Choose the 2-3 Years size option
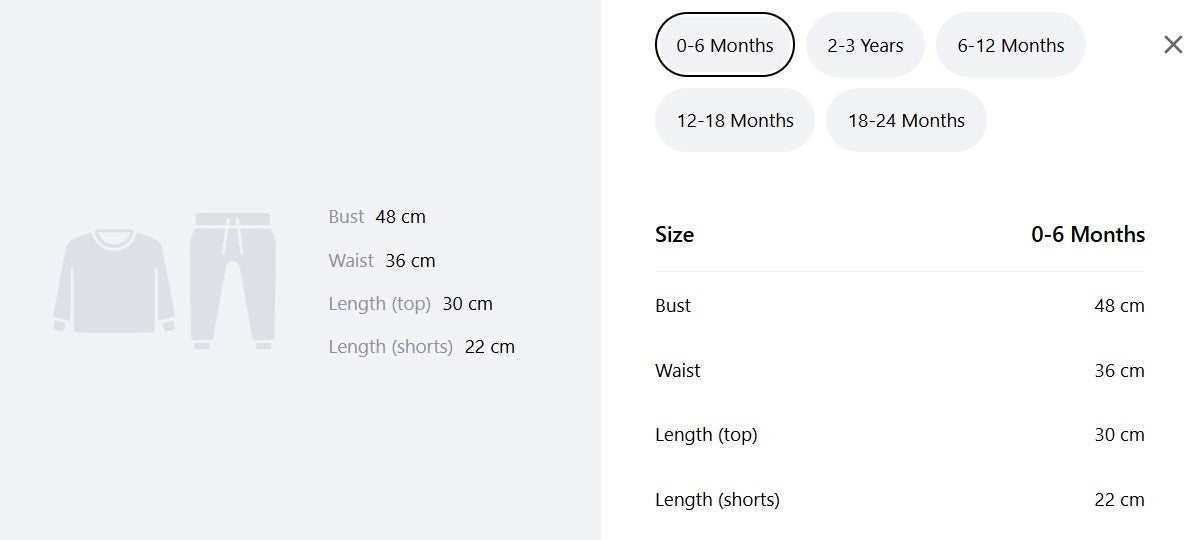Screen dimensions: 1190x540 (865, 45)
